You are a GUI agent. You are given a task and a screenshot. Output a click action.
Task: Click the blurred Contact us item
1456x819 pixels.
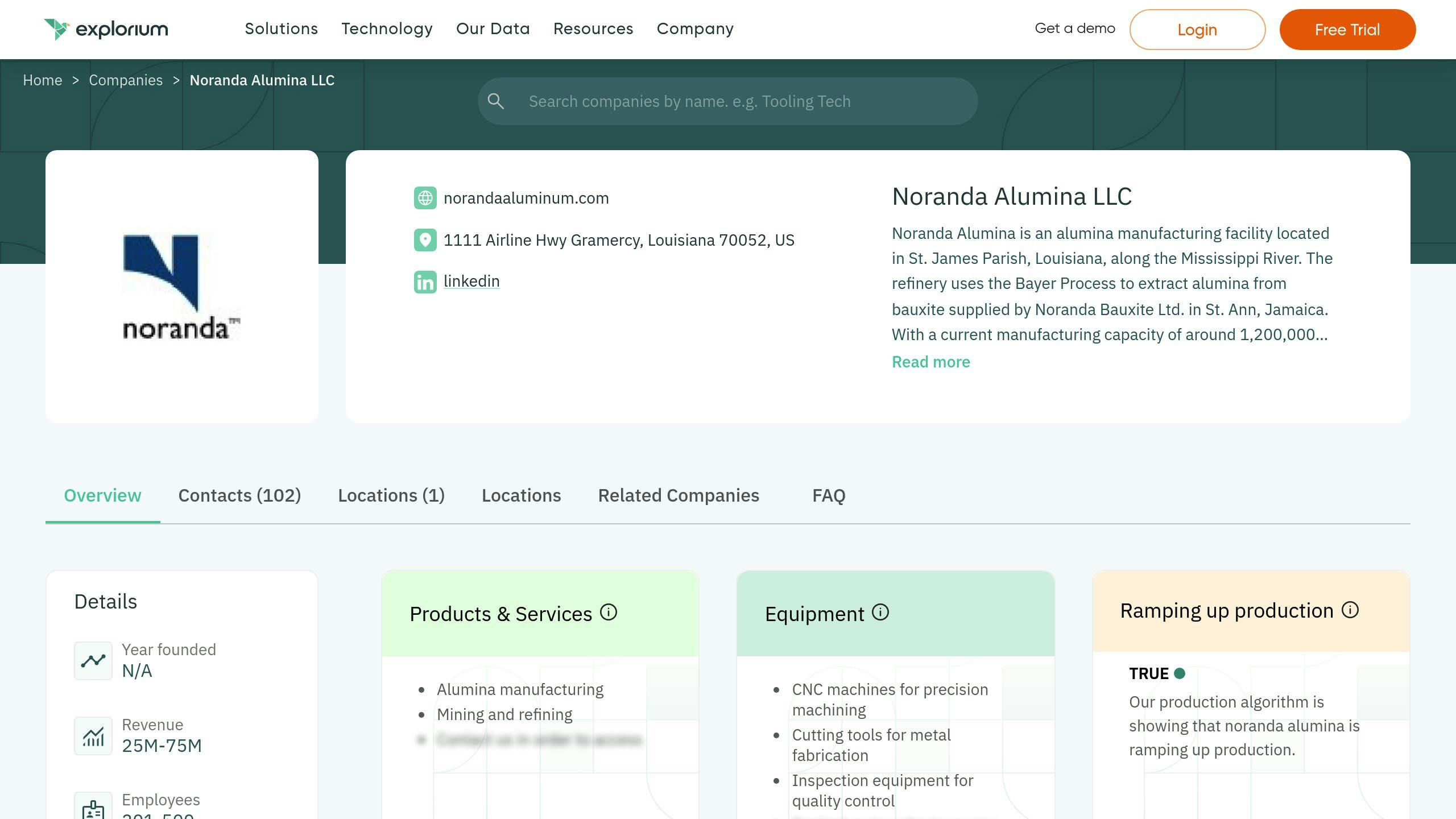point(539,739)
